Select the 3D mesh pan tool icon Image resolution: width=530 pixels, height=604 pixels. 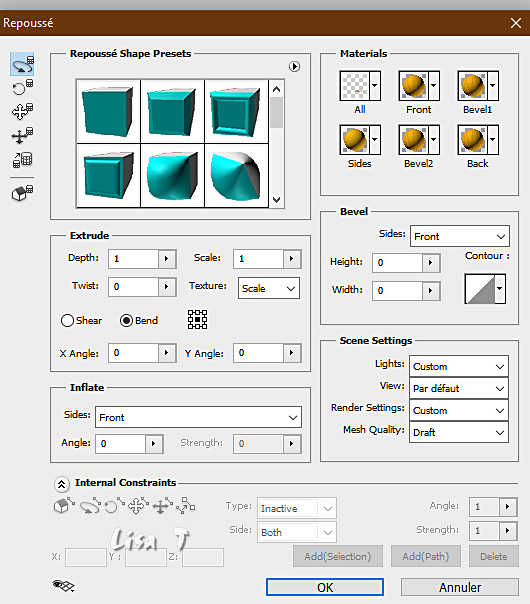coord(22,111)
